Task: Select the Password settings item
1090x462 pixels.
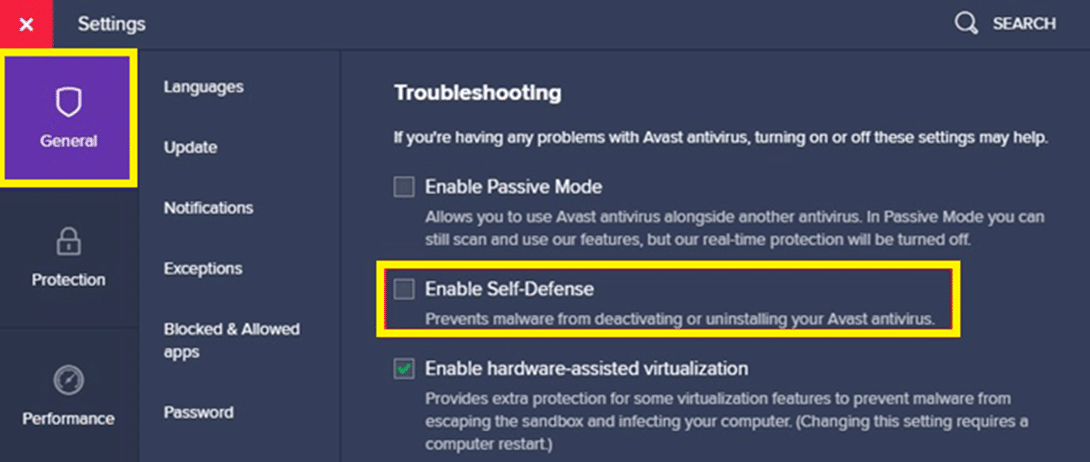Action: point(198,412)
